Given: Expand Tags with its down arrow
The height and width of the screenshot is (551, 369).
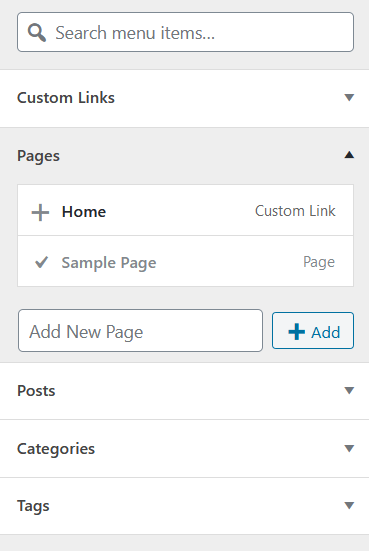Looking at the screenshot, I should [349, 505].
